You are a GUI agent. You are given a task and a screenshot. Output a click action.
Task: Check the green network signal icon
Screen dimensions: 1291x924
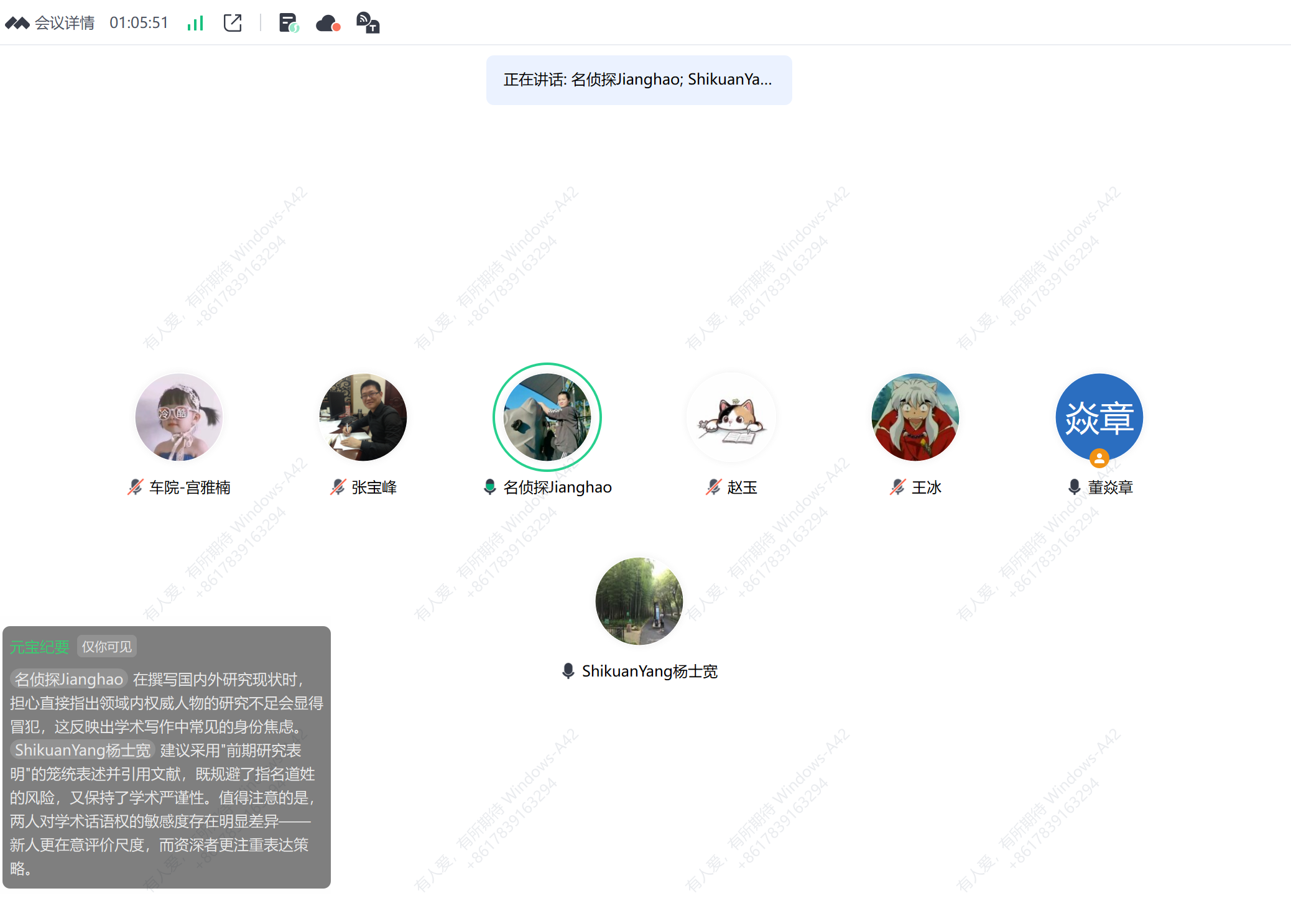click(x=195, y=24)
